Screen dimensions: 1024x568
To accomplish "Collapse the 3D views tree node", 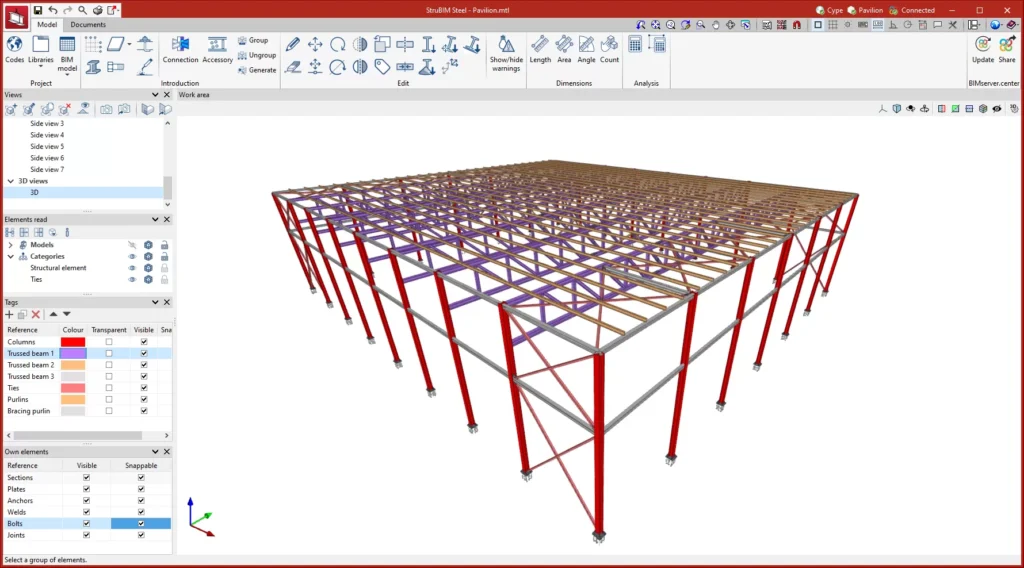I will point(11,181).
